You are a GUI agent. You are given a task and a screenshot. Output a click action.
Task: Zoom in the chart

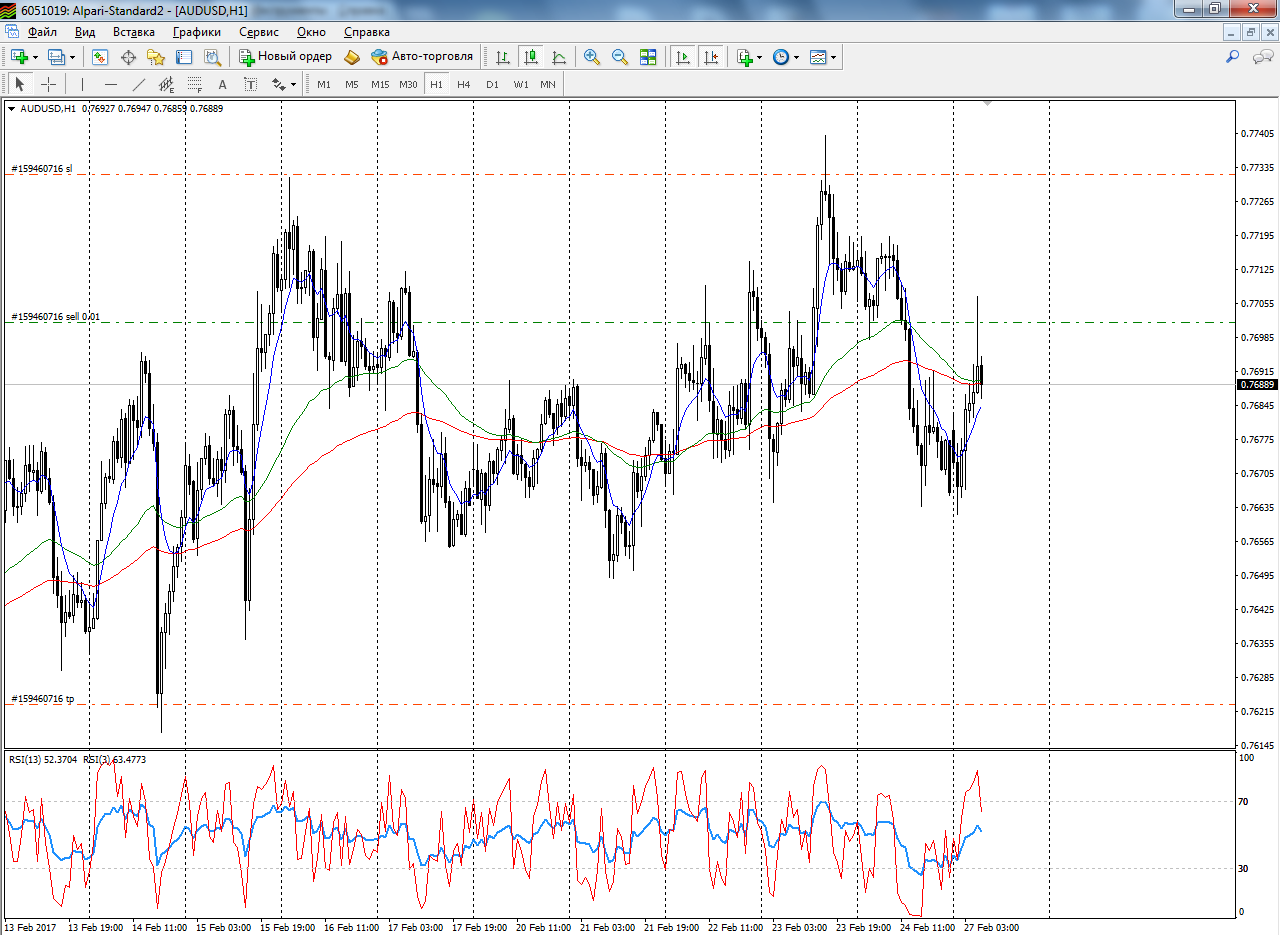click(592, 57)
